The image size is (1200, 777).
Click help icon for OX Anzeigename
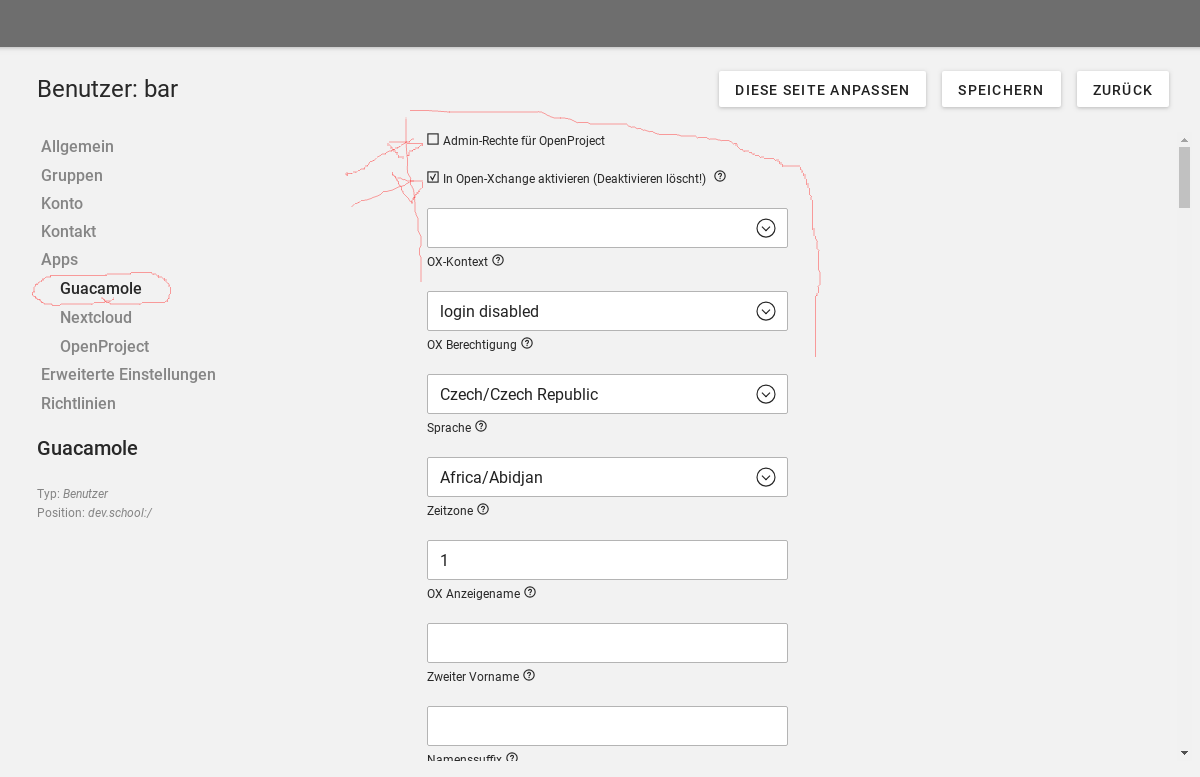coord(530,593)
